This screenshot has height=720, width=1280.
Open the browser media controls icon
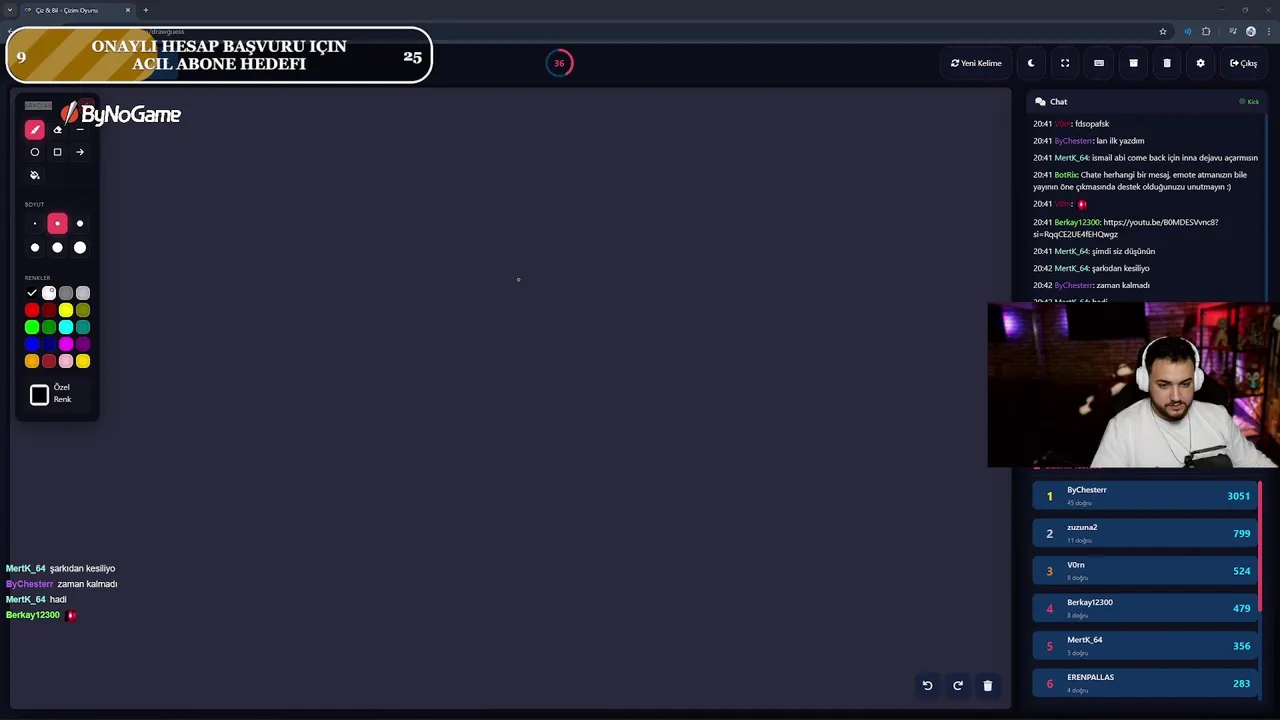click(x=1233, y=31)
